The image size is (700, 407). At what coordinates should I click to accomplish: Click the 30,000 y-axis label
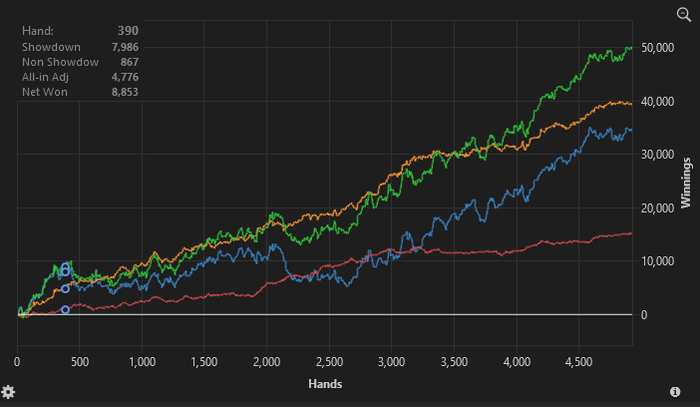click(658, 154)
